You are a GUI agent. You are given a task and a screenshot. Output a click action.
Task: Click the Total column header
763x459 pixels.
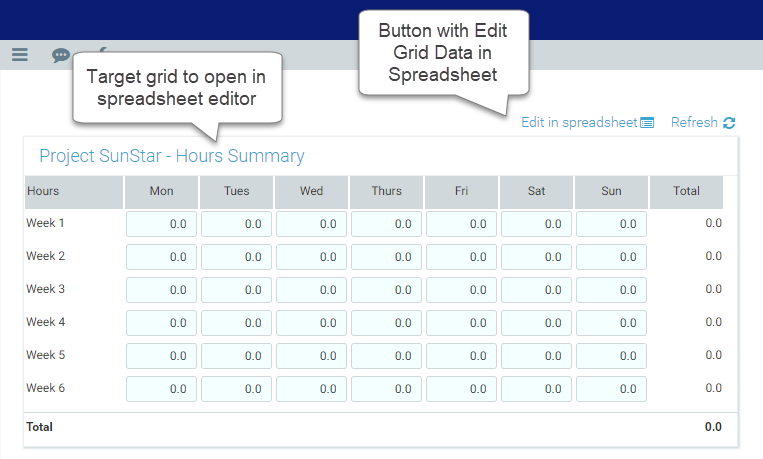click(x=686, y=191)
